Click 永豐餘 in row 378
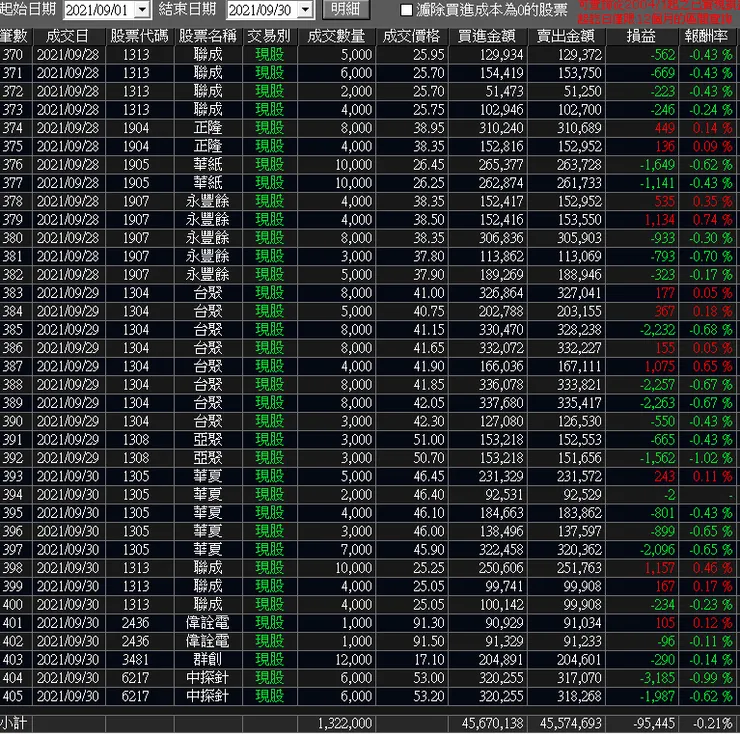The image size is (740, 734). coord(208,201)
